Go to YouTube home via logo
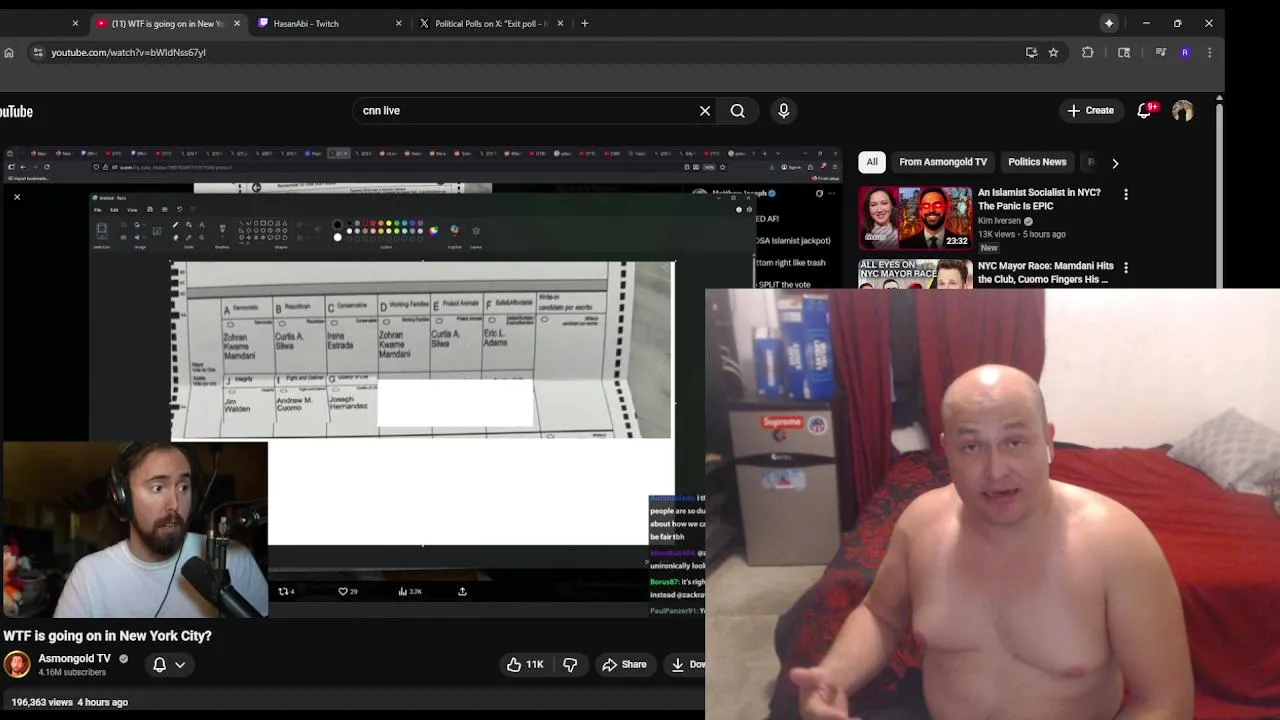Screen dimensions: 1280x720 coord(16,111)
